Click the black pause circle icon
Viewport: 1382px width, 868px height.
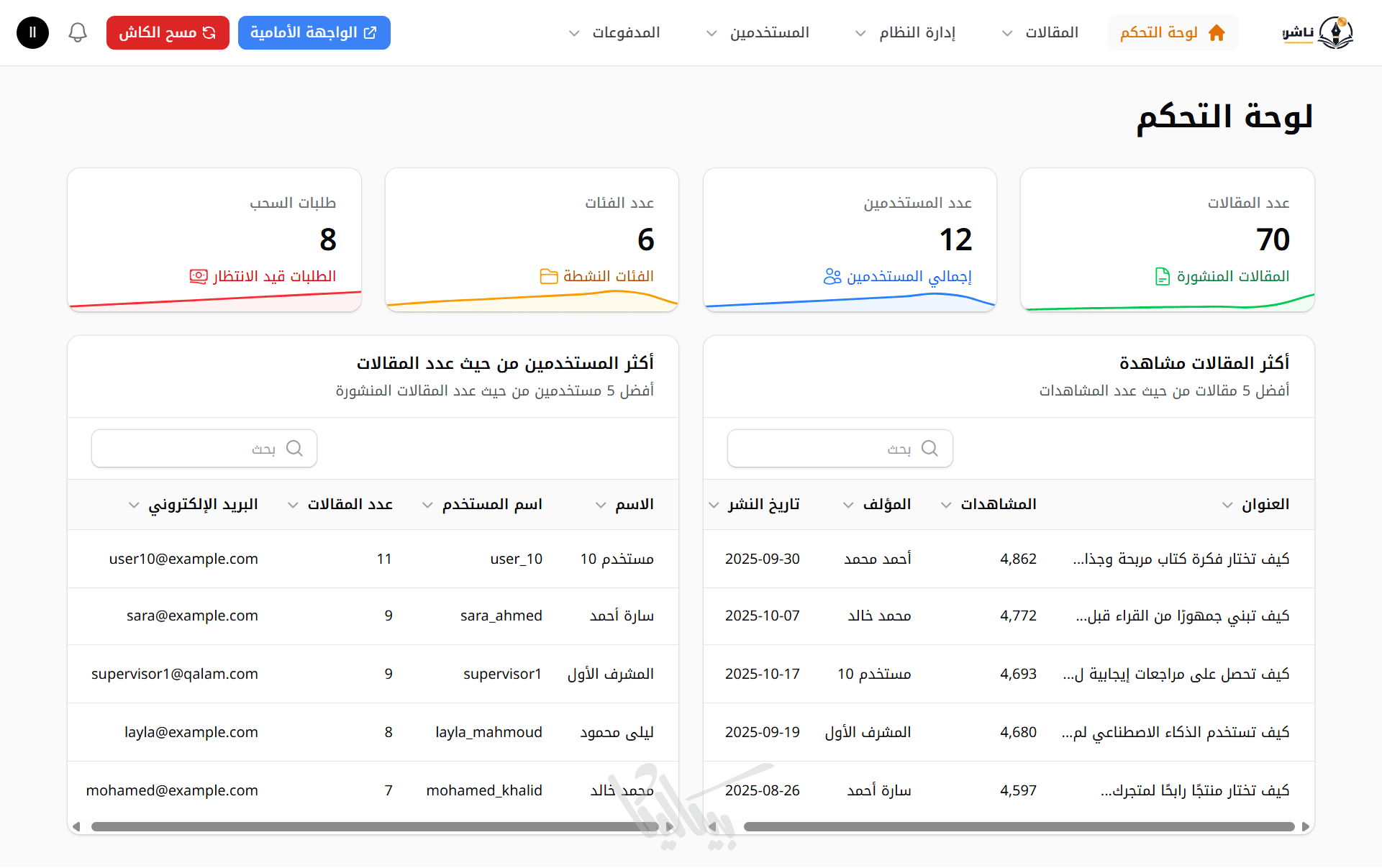[32, 32]
